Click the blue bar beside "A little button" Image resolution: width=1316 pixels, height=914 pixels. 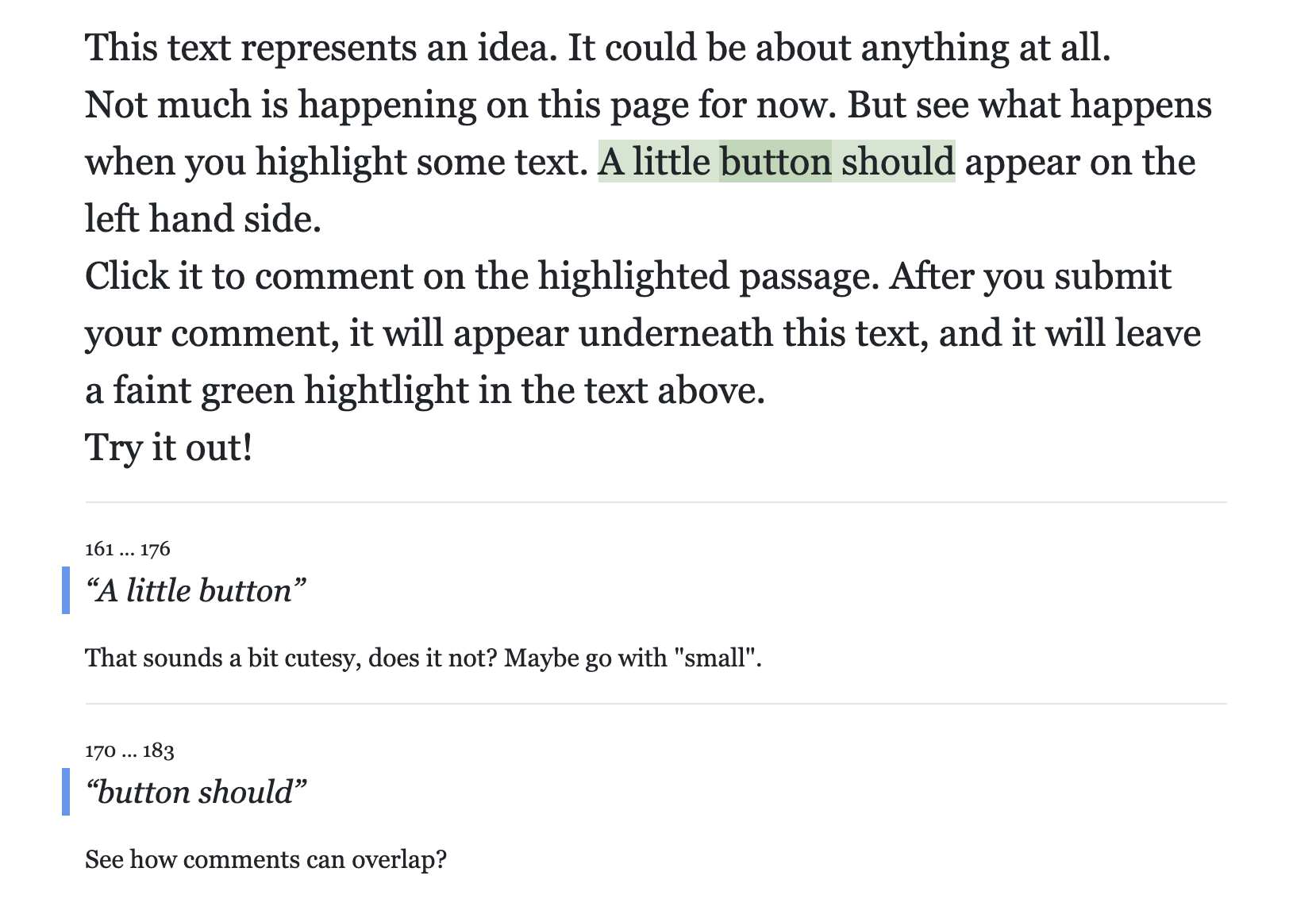tap(66, 590)
